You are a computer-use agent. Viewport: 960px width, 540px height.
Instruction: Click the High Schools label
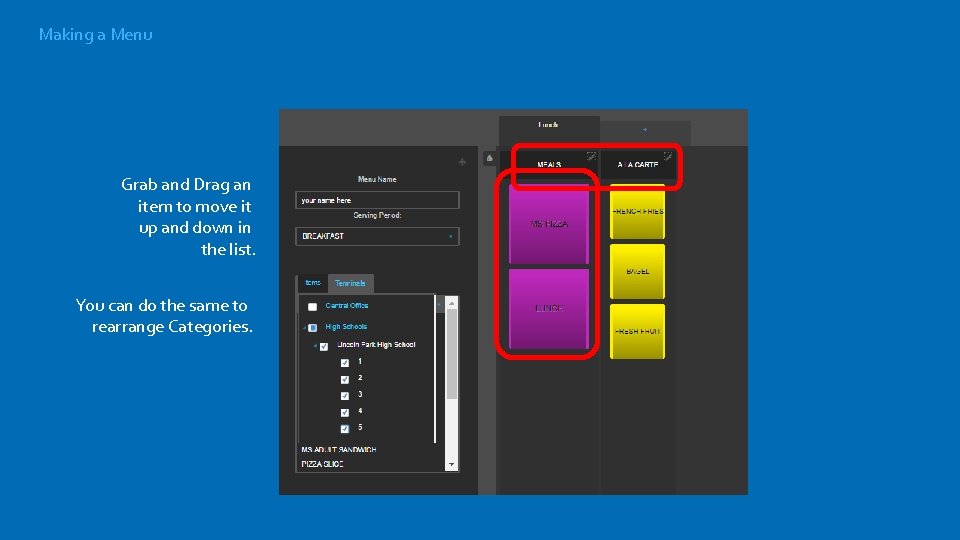(346, 327)
